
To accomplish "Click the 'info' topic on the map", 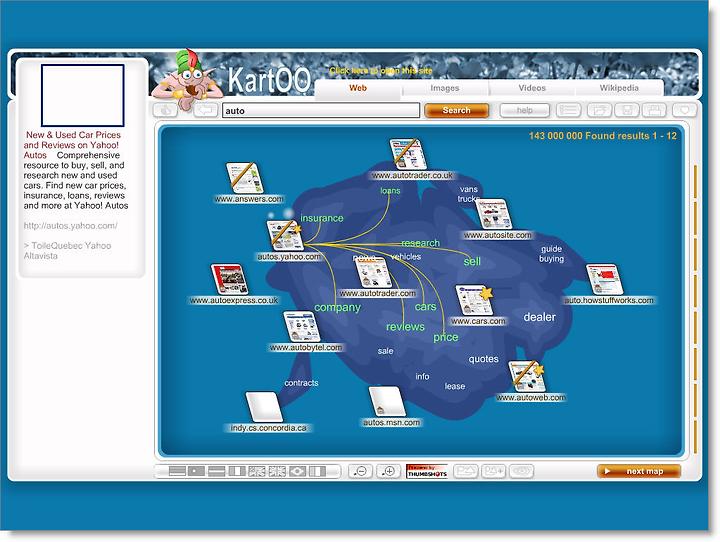I will (x=422, y=376).
